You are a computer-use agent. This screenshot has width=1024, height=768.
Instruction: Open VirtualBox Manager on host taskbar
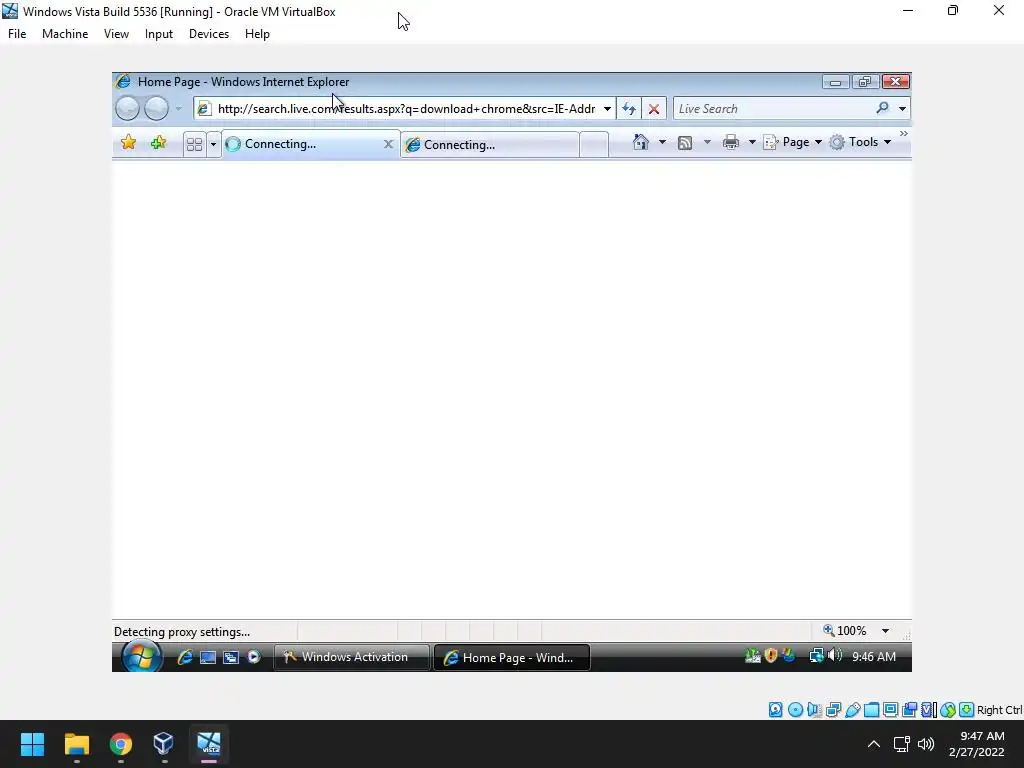tap(163, 744)
